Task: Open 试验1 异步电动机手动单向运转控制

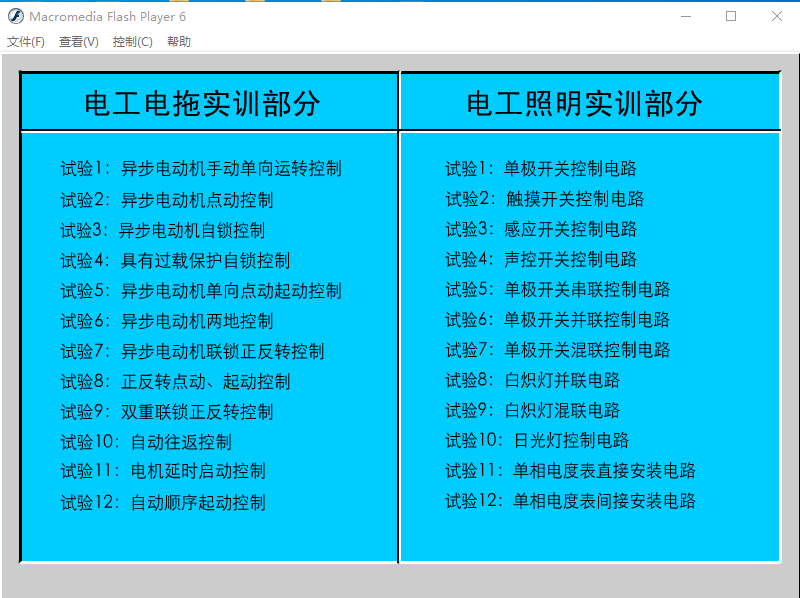Action: click(x=201, y=168)
